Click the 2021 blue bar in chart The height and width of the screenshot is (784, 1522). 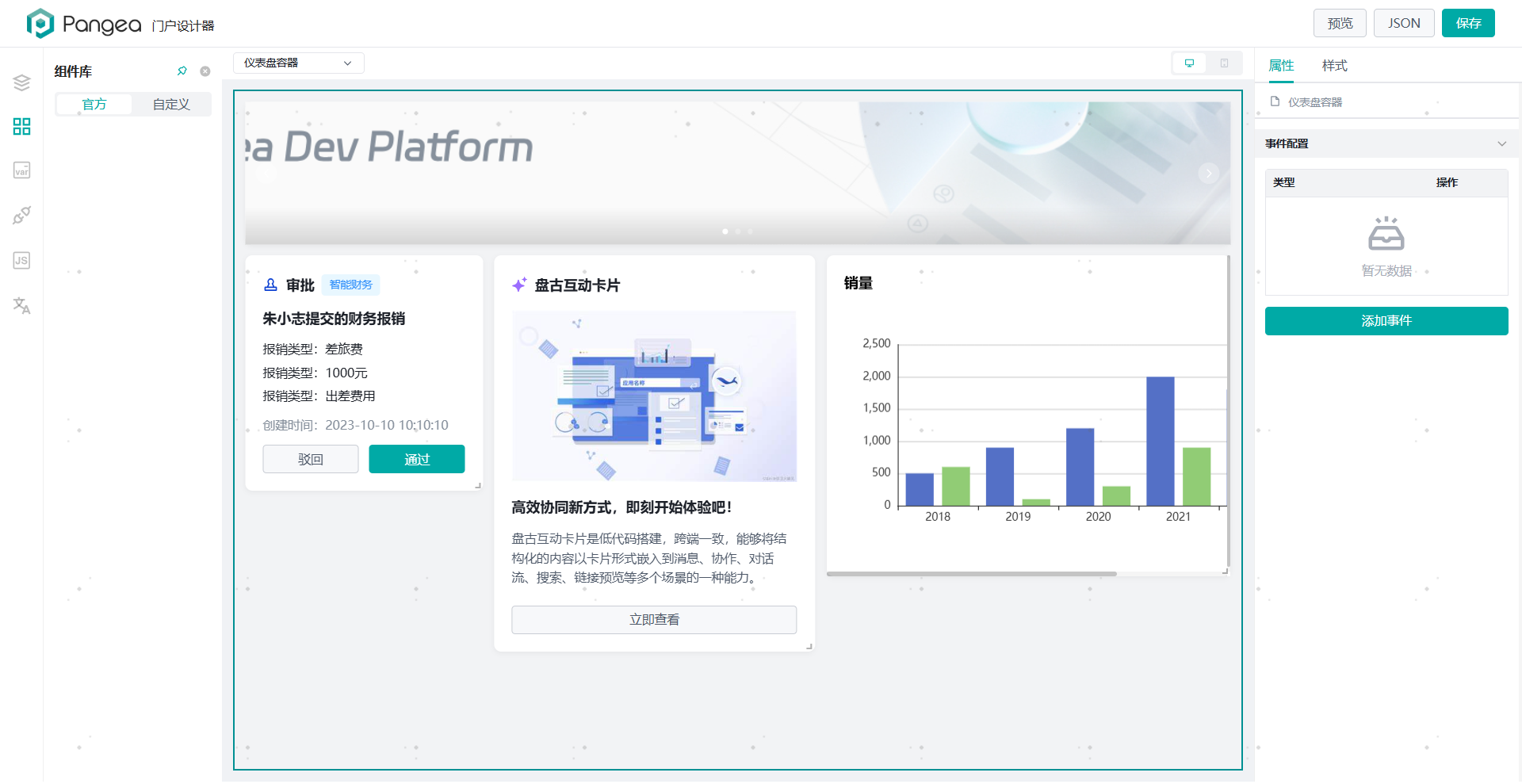point(1160,441)
